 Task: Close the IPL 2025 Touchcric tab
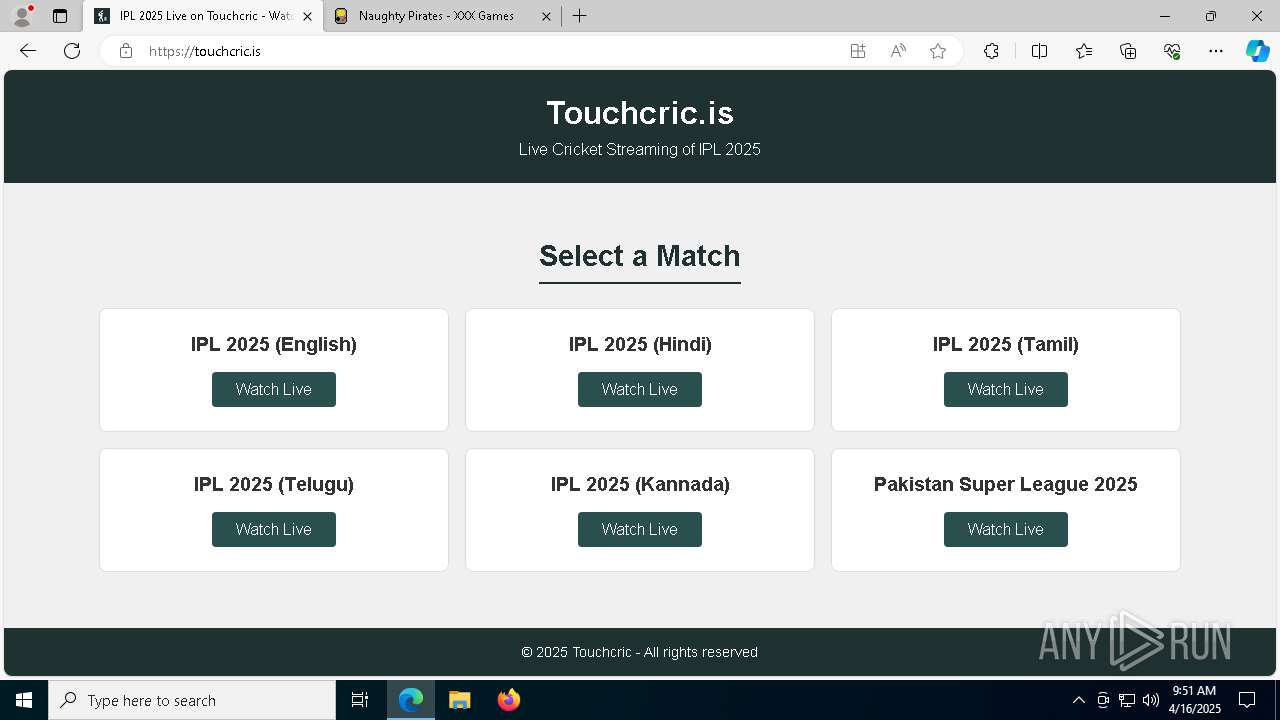pos(307,16)
